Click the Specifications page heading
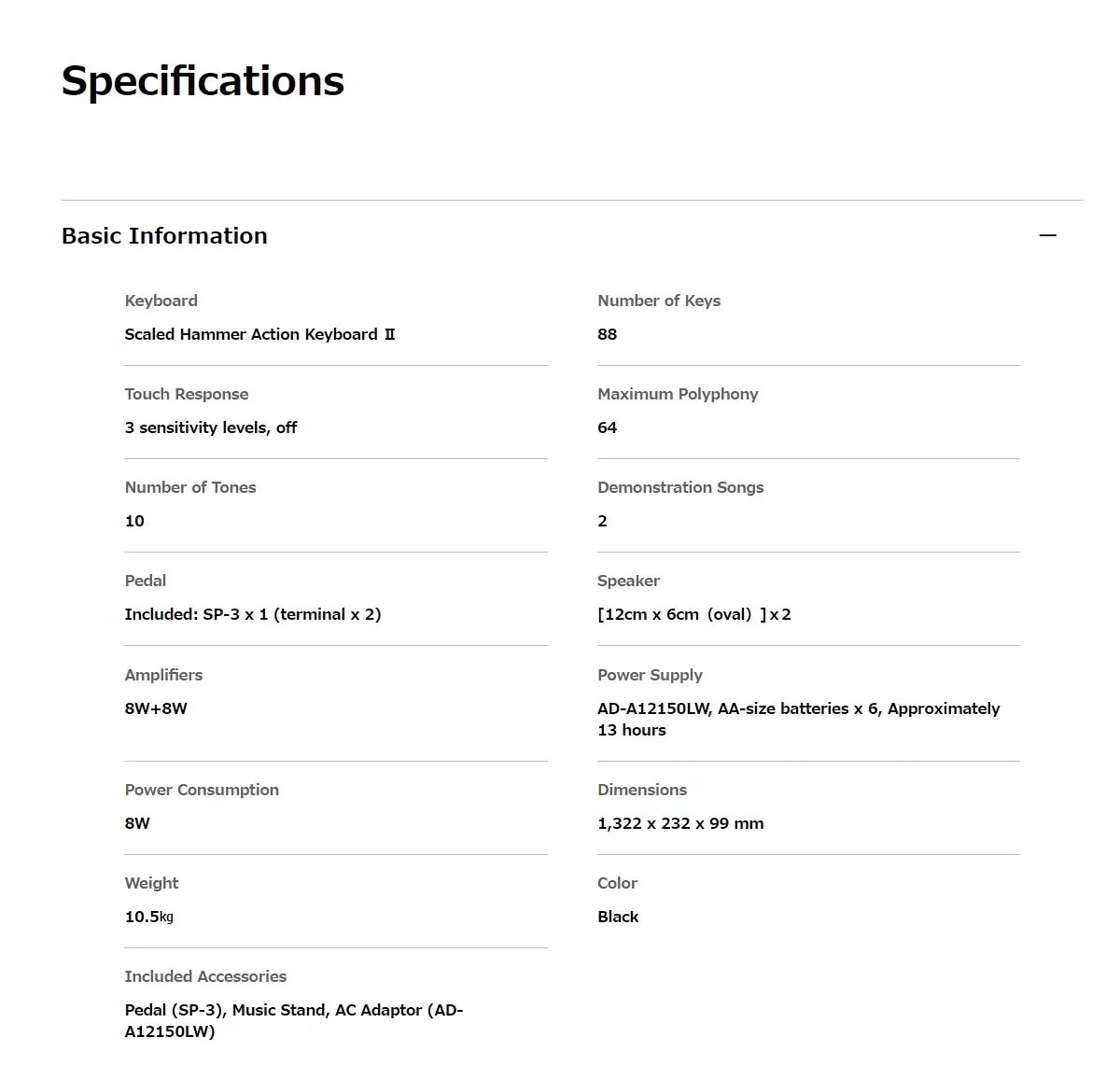The width and height of the screenshot is (1120, 1065). click(x=203, y=81)
